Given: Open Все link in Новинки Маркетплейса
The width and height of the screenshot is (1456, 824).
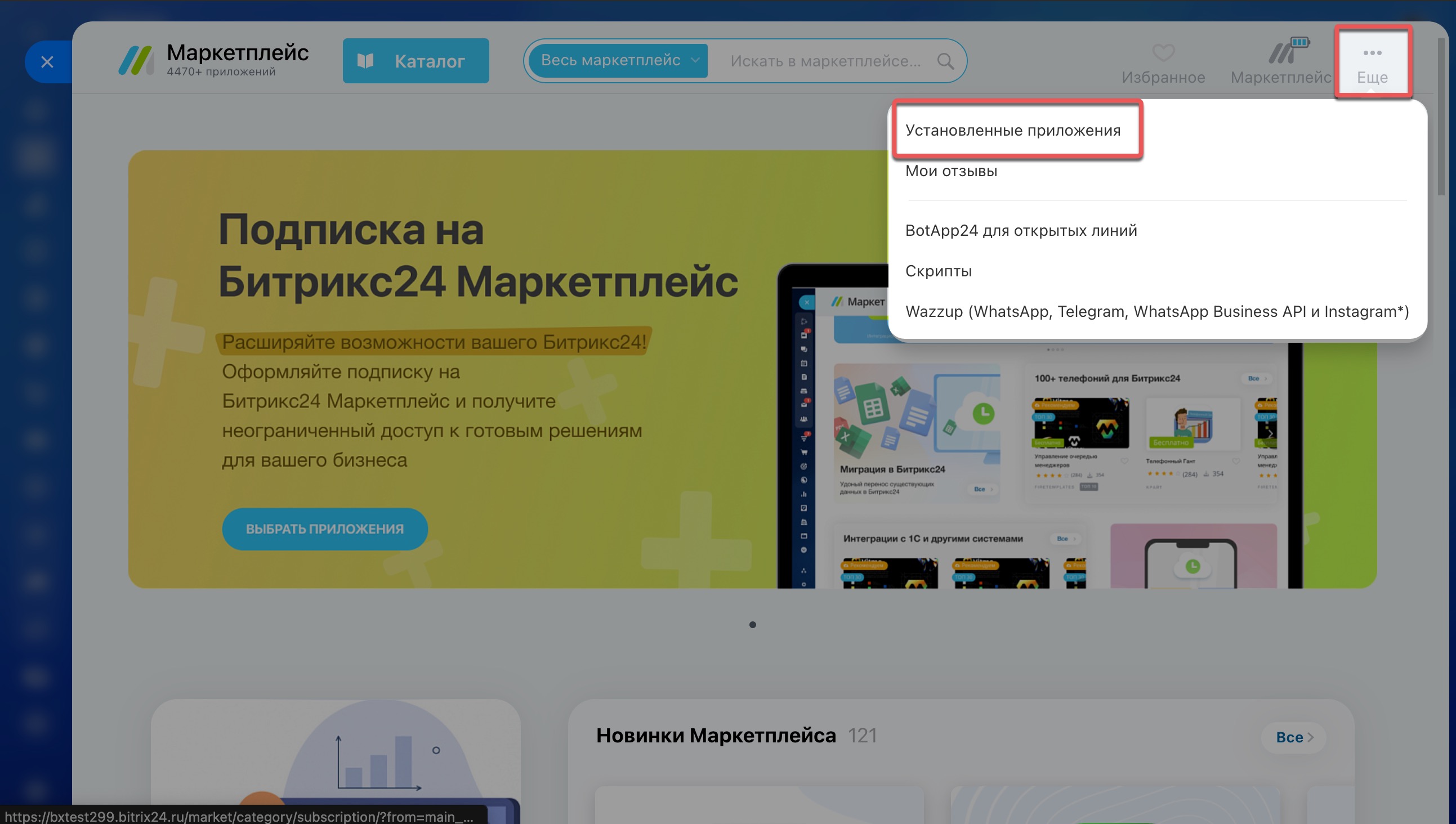Looking at the screenshot, I should (x=1293, y=737).
